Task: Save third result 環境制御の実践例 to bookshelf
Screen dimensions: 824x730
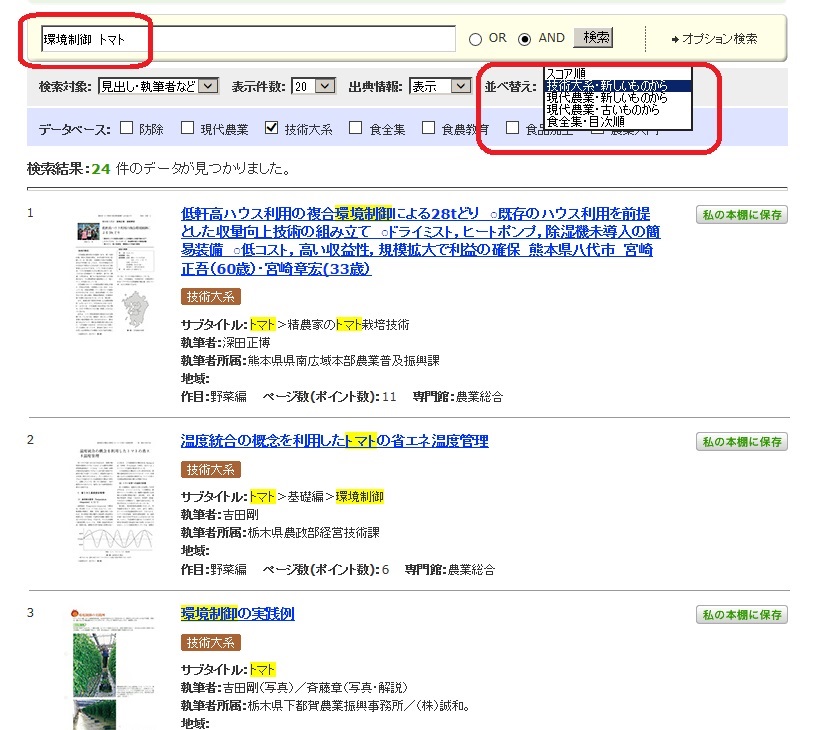Action: tap(741, 615)
